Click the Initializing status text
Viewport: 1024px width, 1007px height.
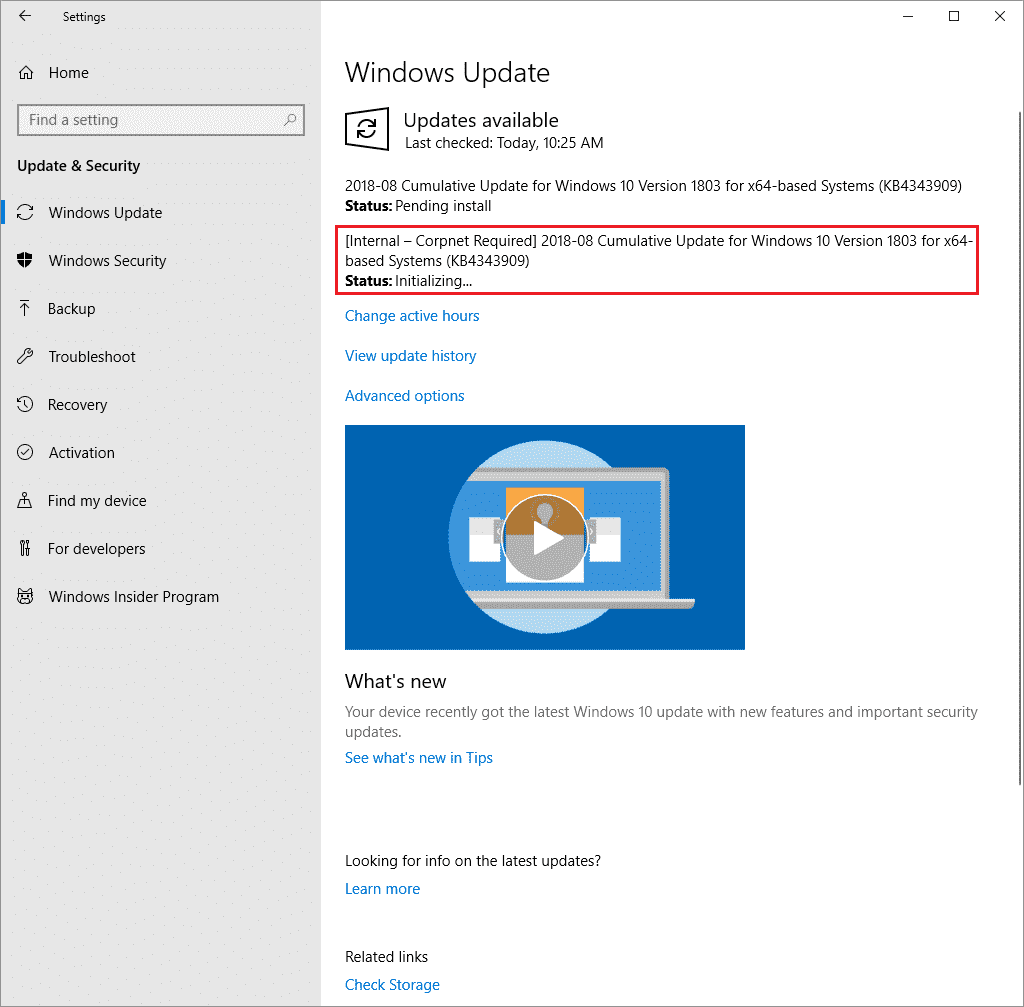click(x=433, y=281)
